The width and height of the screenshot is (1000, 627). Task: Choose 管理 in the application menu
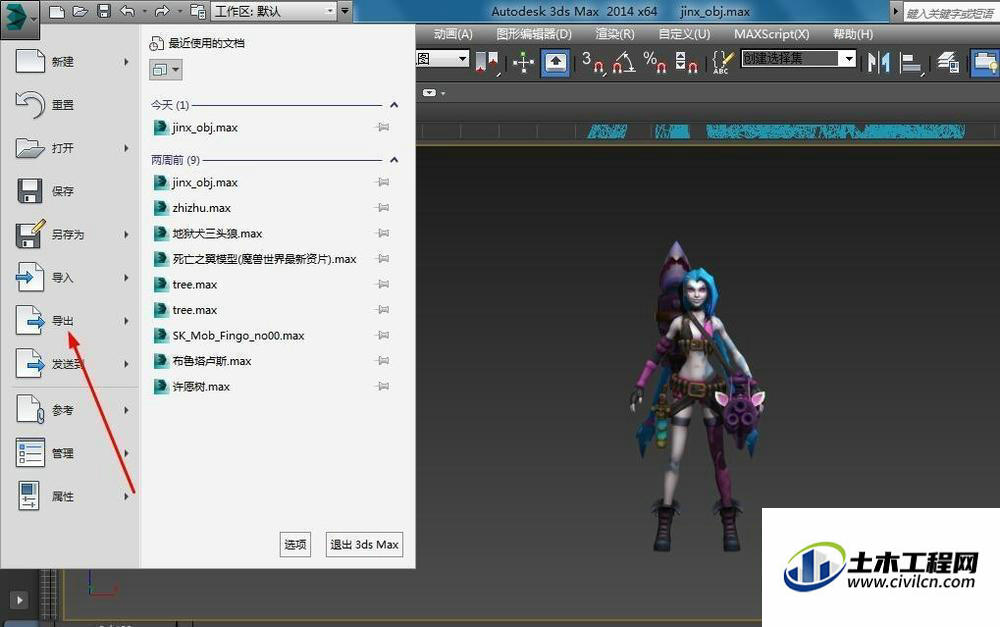[71, 453]
